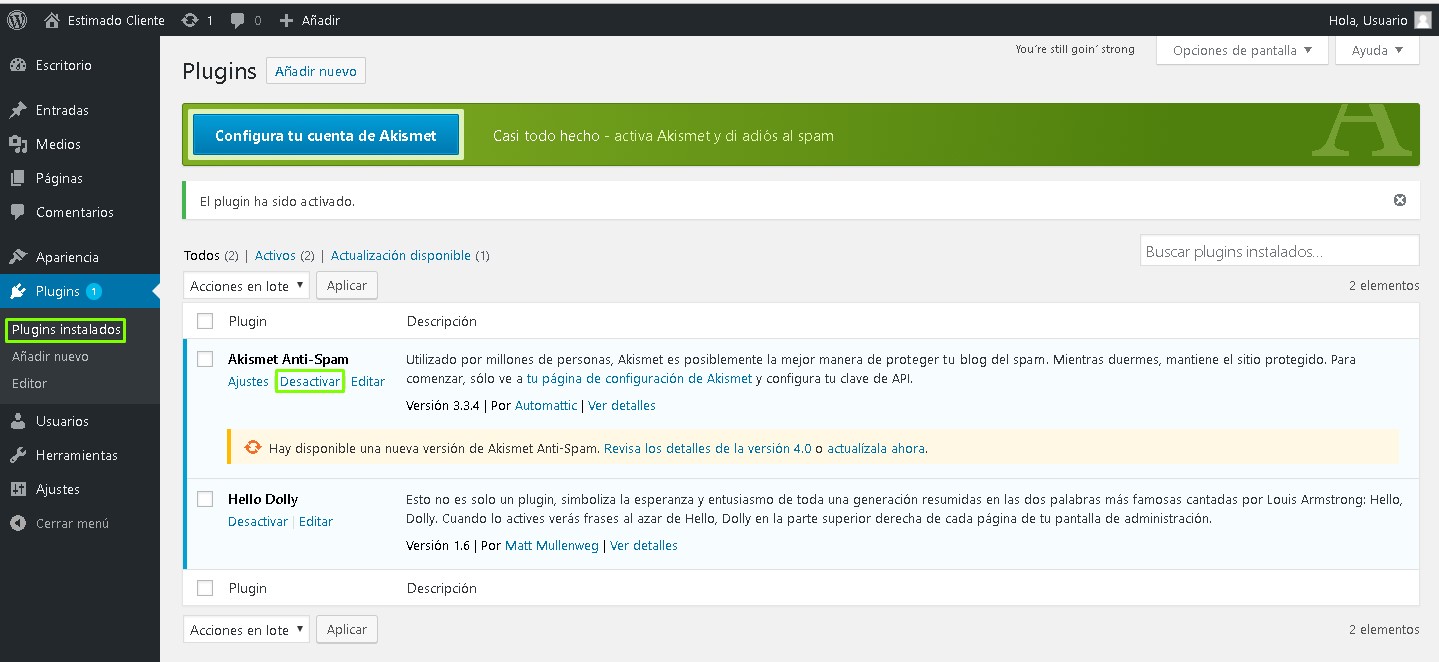1439x662 pixels.
Task: Click Editar link under Hello Dolly
Action: (x=316, y=521)
